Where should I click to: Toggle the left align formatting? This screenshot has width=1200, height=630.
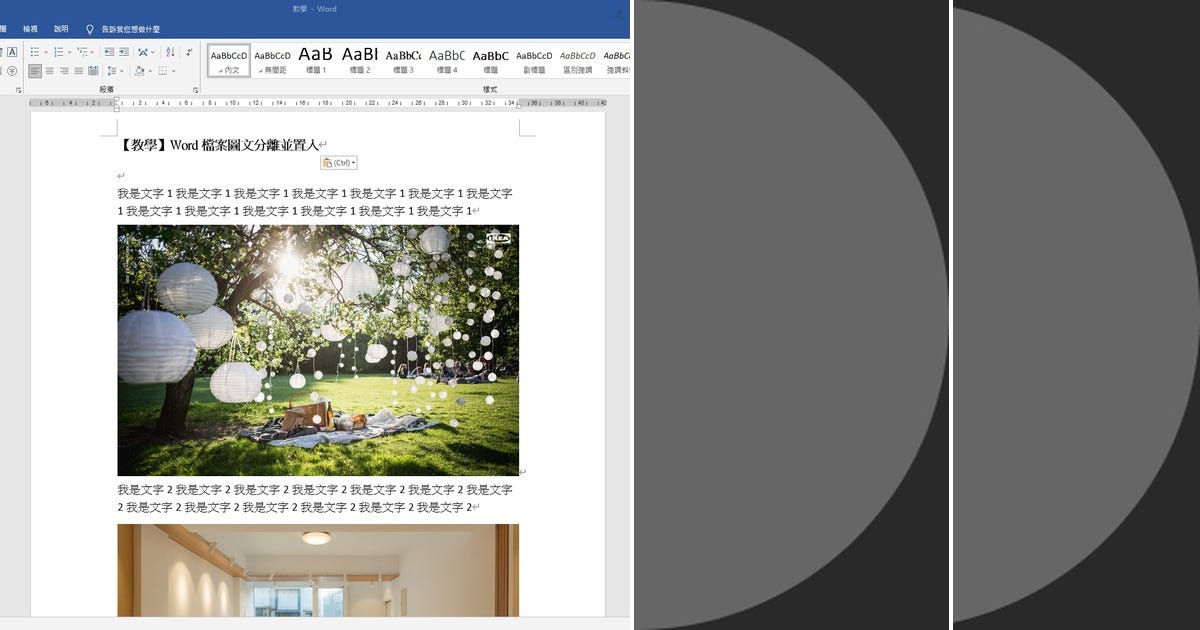tap(35, 70)
